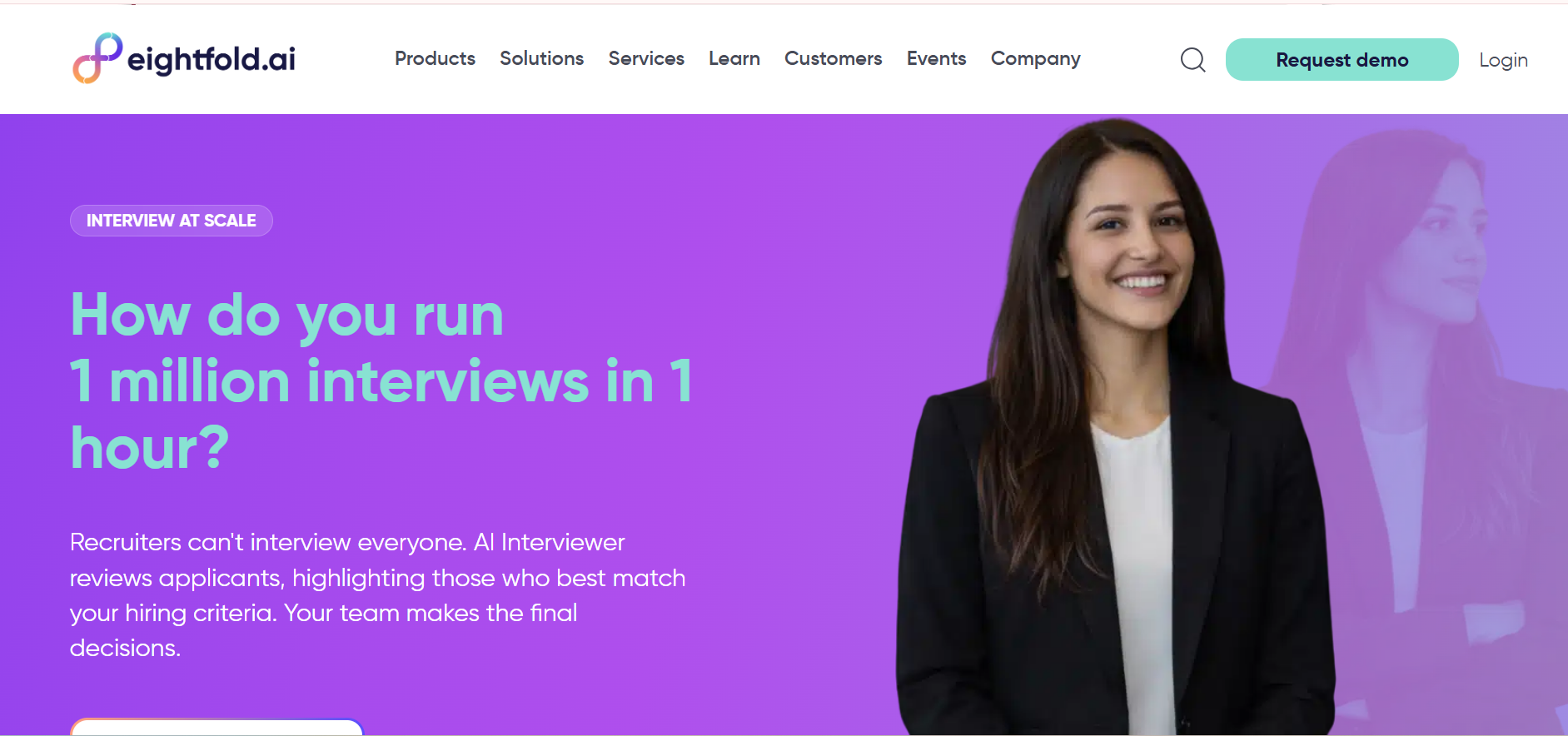
Task: Go to the Customers section
Action: pos(833,58)
